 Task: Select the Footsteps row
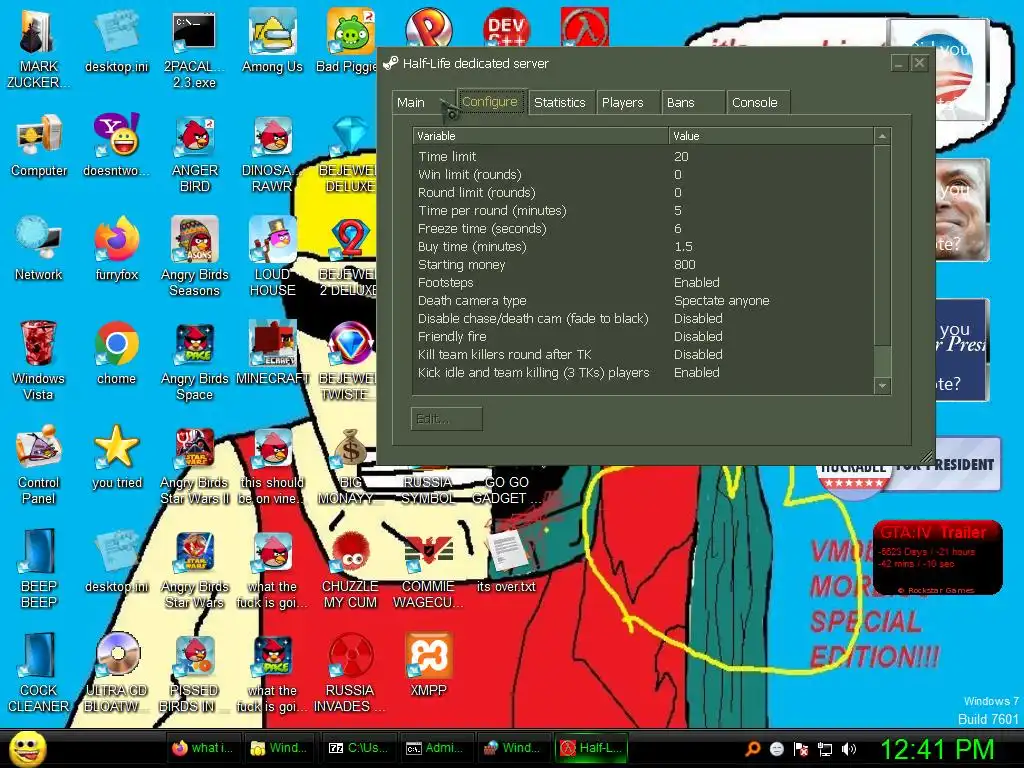point(644,282)
